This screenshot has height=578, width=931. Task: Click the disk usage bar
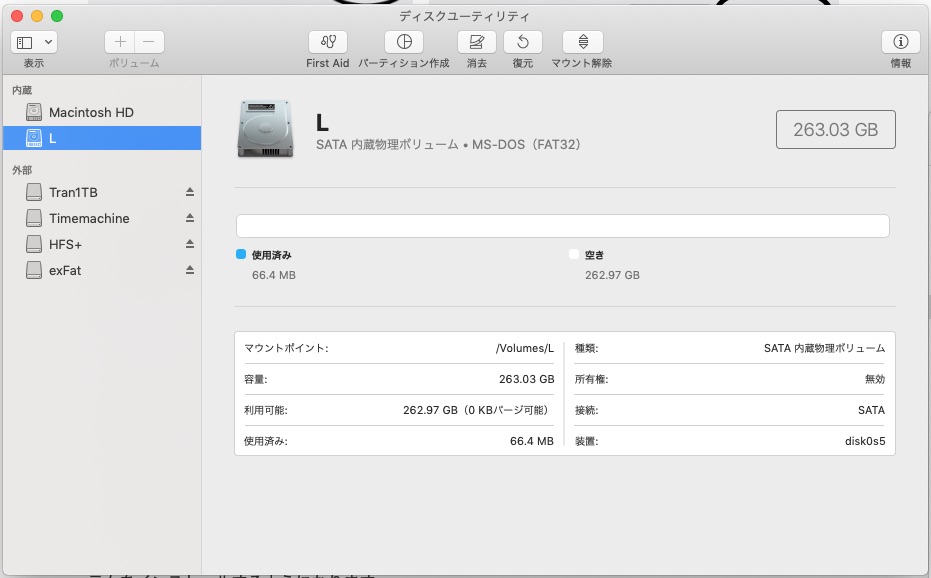pyautogui.click(x=562, y=226)
